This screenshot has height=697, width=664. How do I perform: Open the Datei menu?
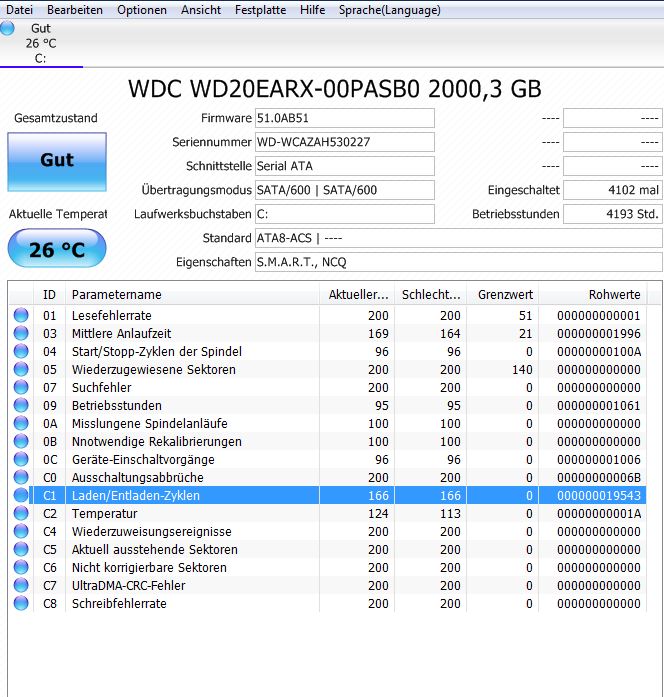click(19, 9)
